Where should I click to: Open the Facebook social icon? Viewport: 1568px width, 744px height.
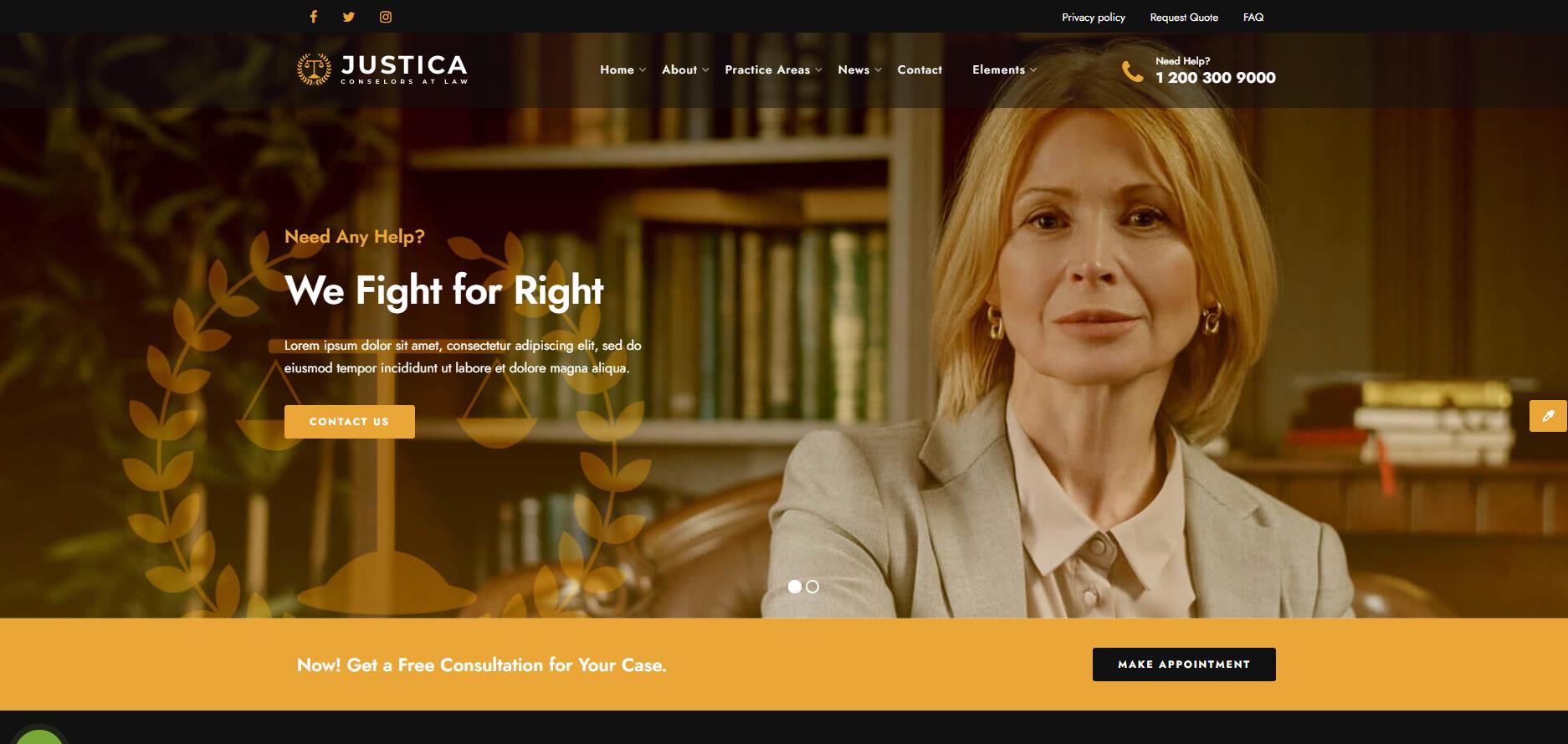coord(314,17)
